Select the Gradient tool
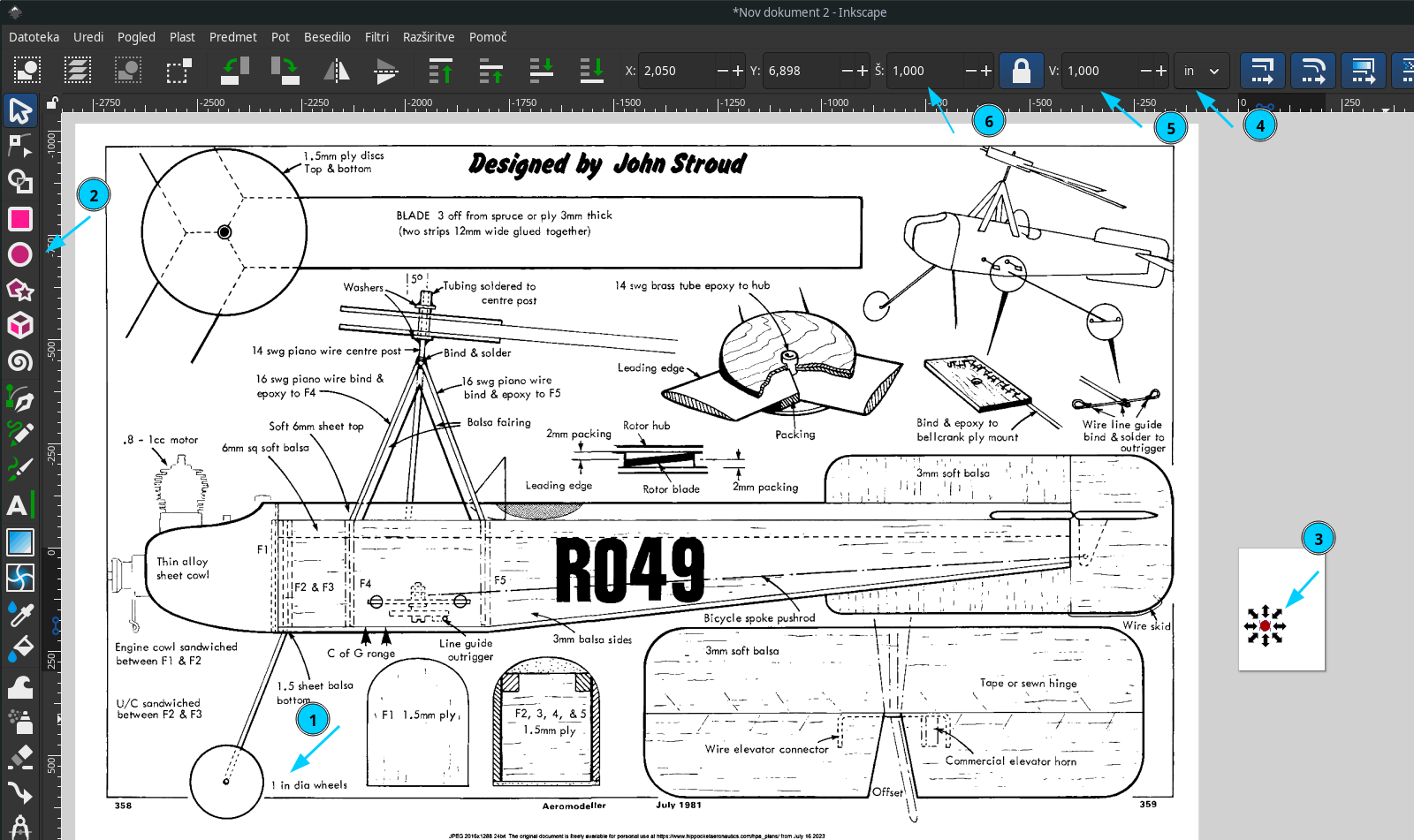Viewport: 1414px width, 840px height. click(x=19, y=541)
